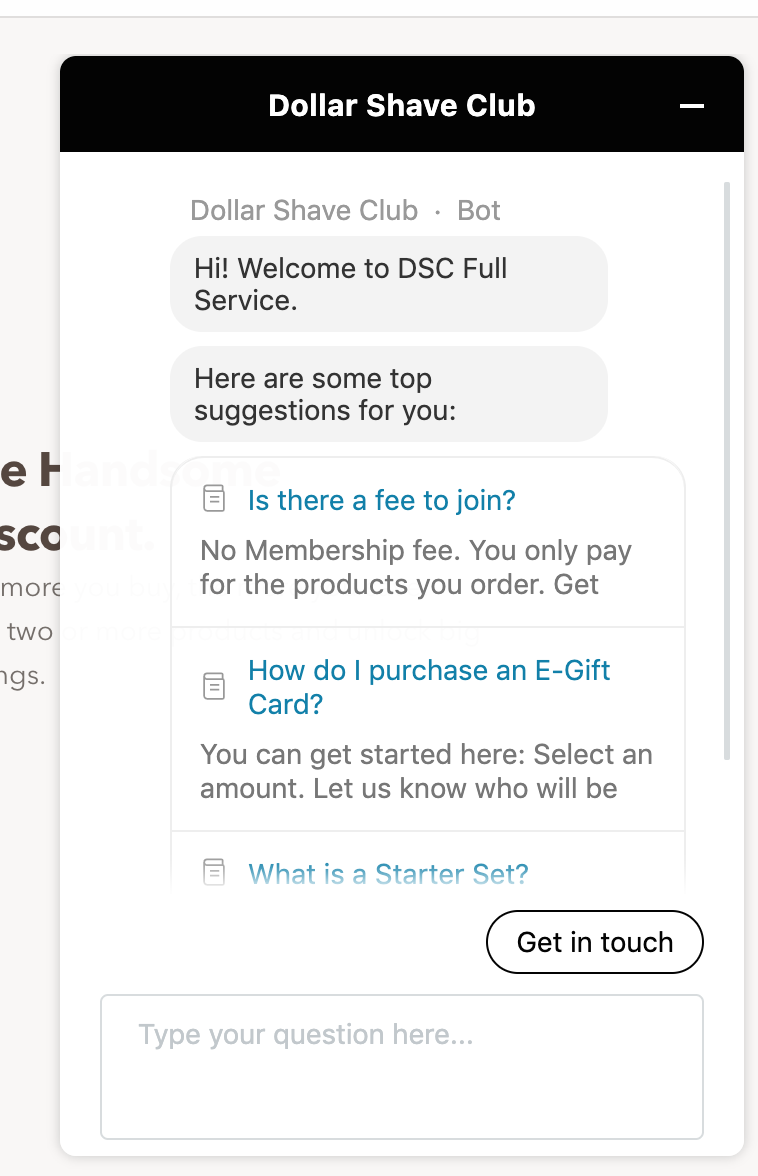Screen dimensions: 758x1176
Task: Click the 'You can get started here' preview text
Action: [x=426, y=771]
